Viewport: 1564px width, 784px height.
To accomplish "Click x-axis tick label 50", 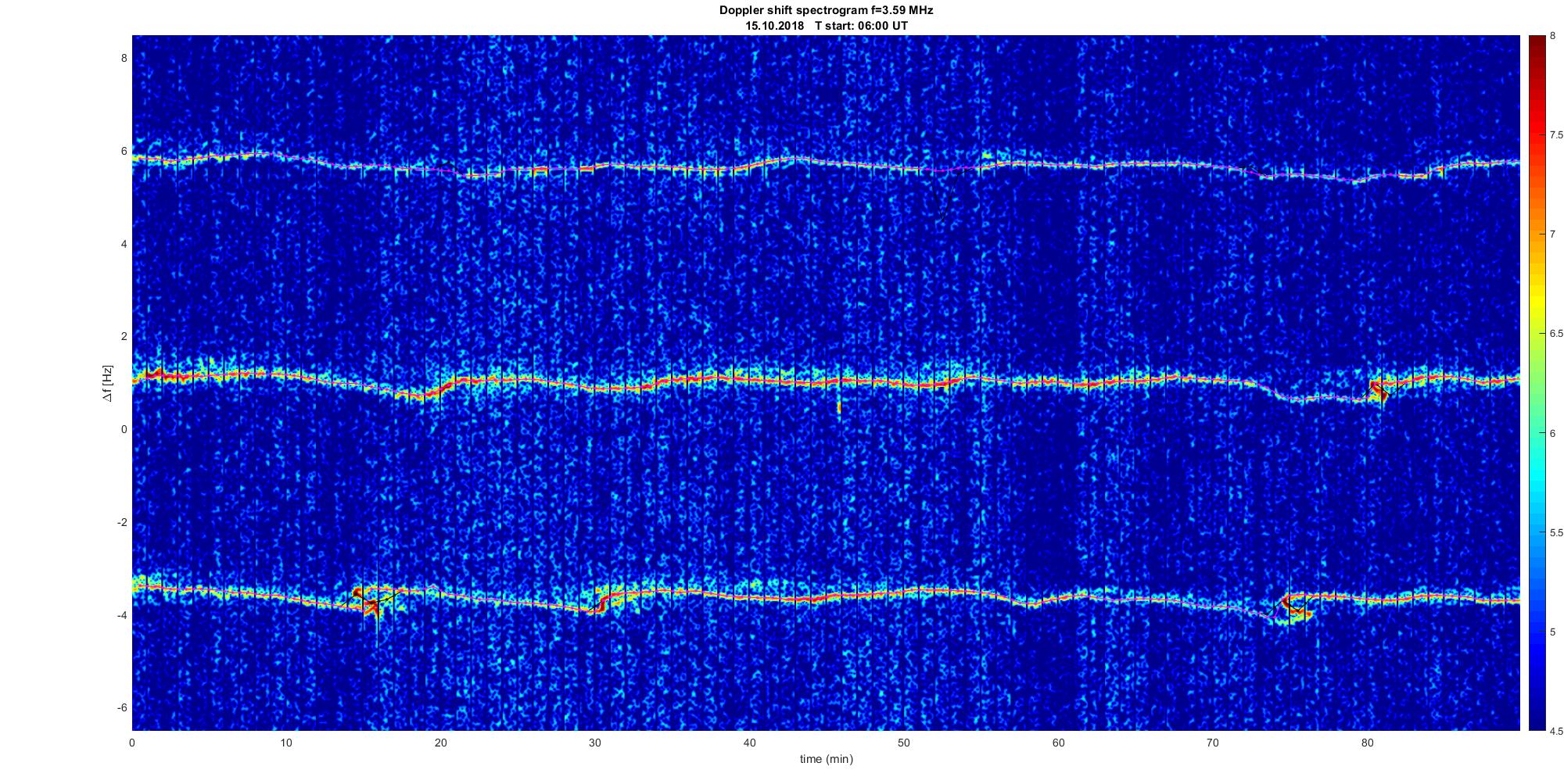I will pos(903,743).
